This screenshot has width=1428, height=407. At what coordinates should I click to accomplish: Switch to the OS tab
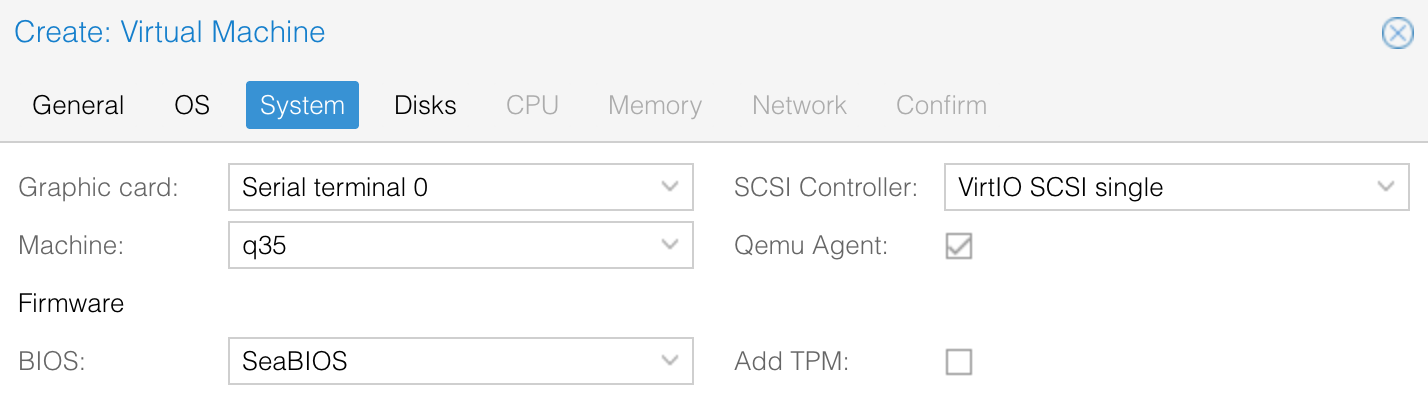click(x=192, y=105)
